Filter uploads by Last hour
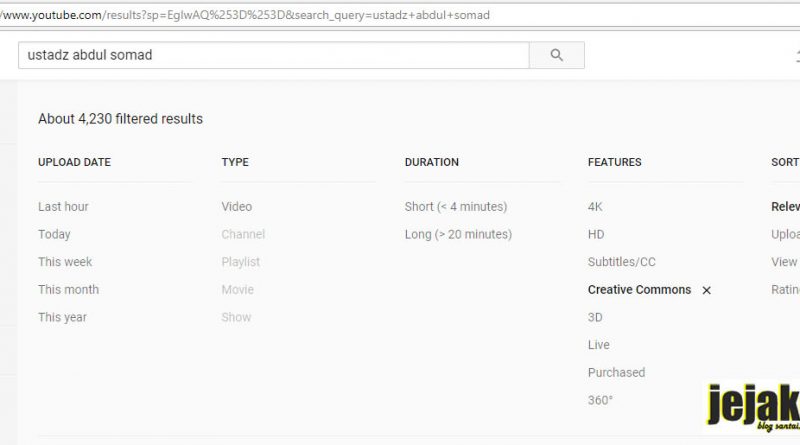This screenshot has width=800, height=445. pos(63,207)
